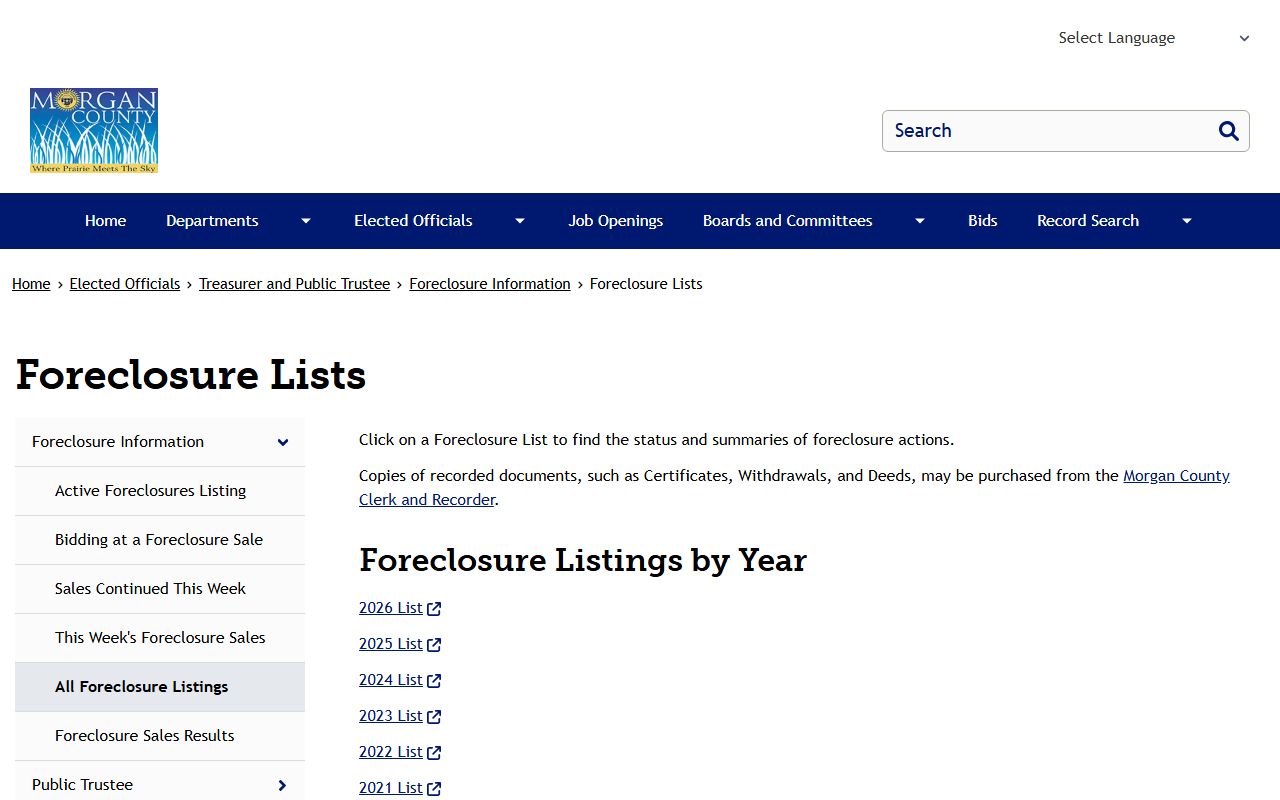Click external link icon beside 2025 List

(434, 645)
